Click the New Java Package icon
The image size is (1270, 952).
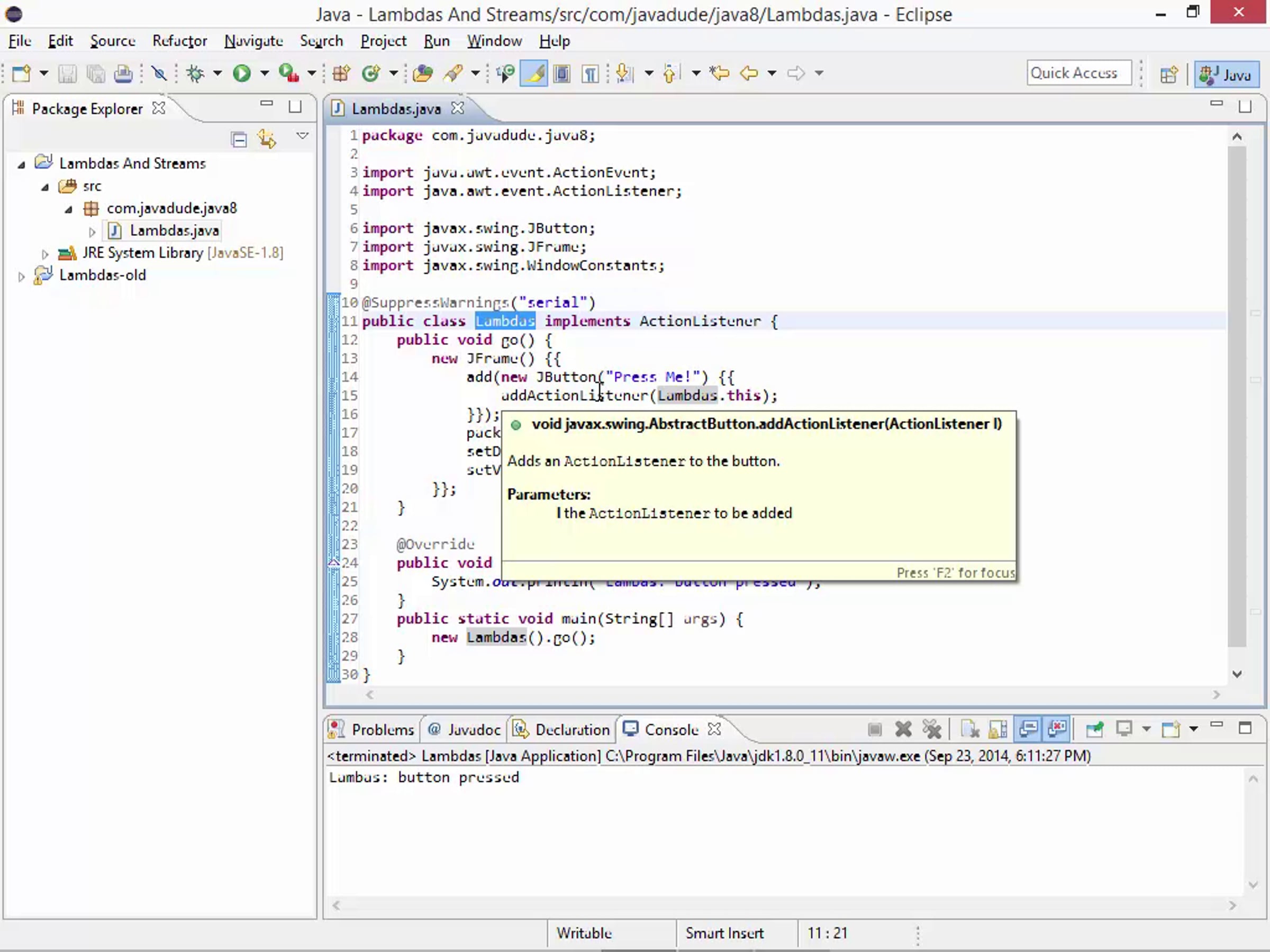tap(342, 74)
